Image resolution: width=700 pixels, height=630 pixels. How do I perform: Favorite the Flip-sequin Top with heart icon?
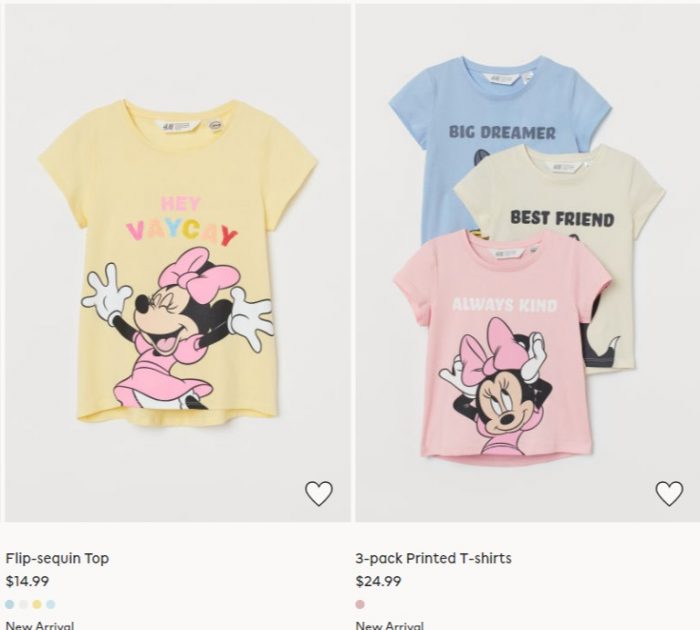coord(319,493)
